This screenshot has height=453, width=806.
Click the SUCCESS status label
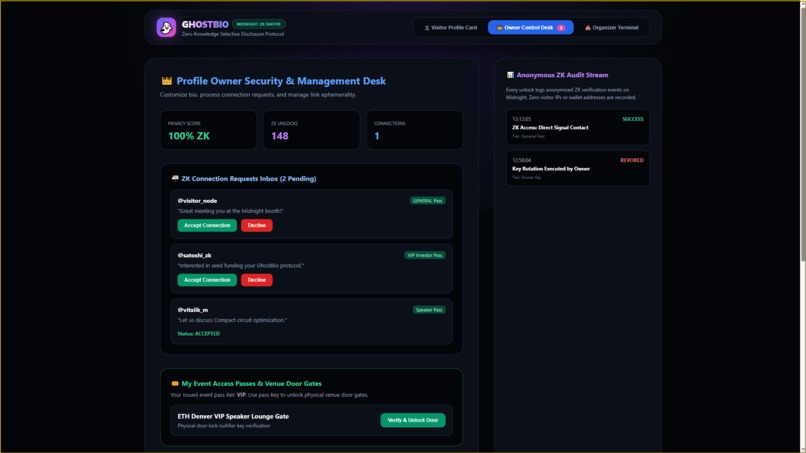click(632, 119)
